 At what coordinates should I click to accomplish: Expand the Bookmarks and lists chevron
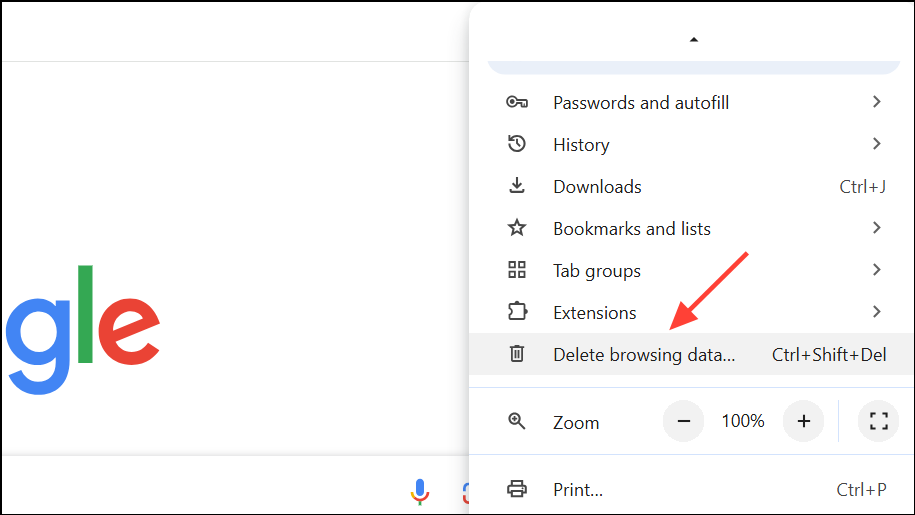click(x=876, y=227)
